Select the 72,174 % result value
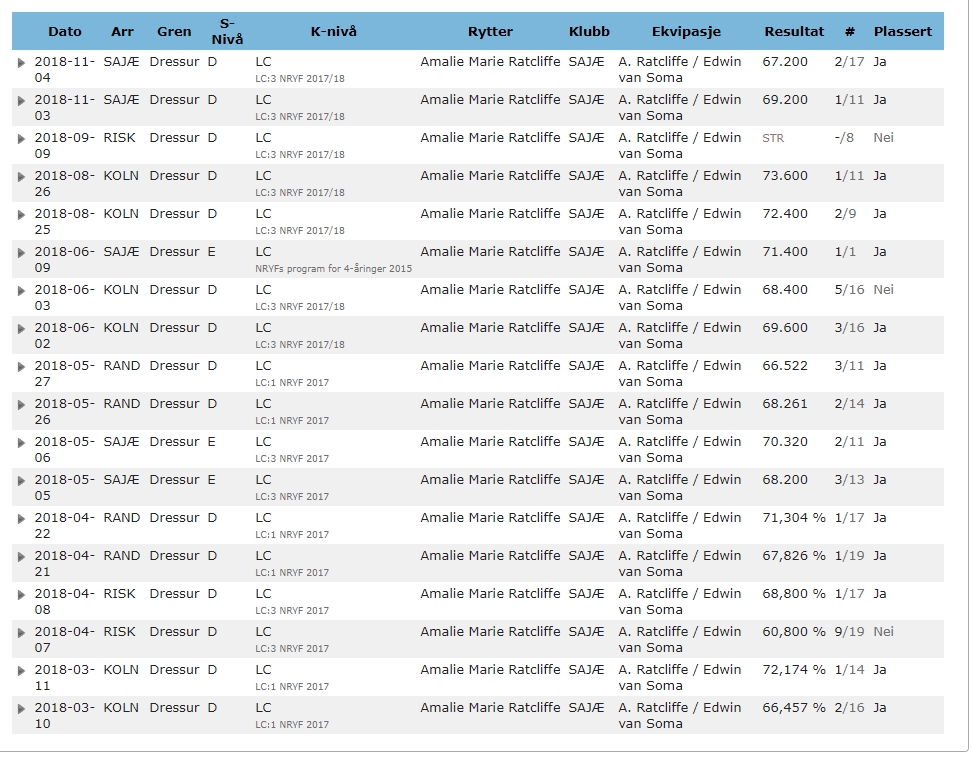Screen dimensions: 972x770 pyautogui.click(x=794, y=670)
